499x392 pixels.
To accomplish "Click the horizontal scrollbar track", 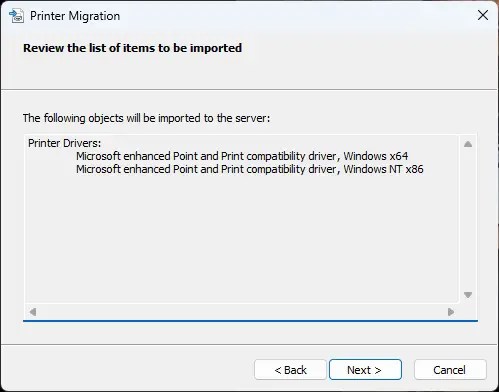I will [242, 312].
